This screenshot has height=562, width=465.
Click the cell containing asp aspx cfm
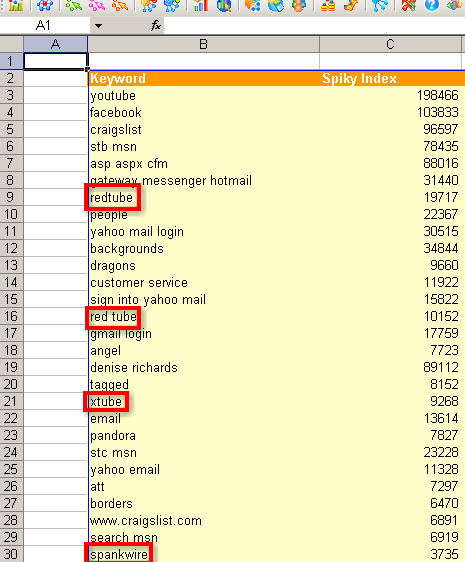click(203, 163)
